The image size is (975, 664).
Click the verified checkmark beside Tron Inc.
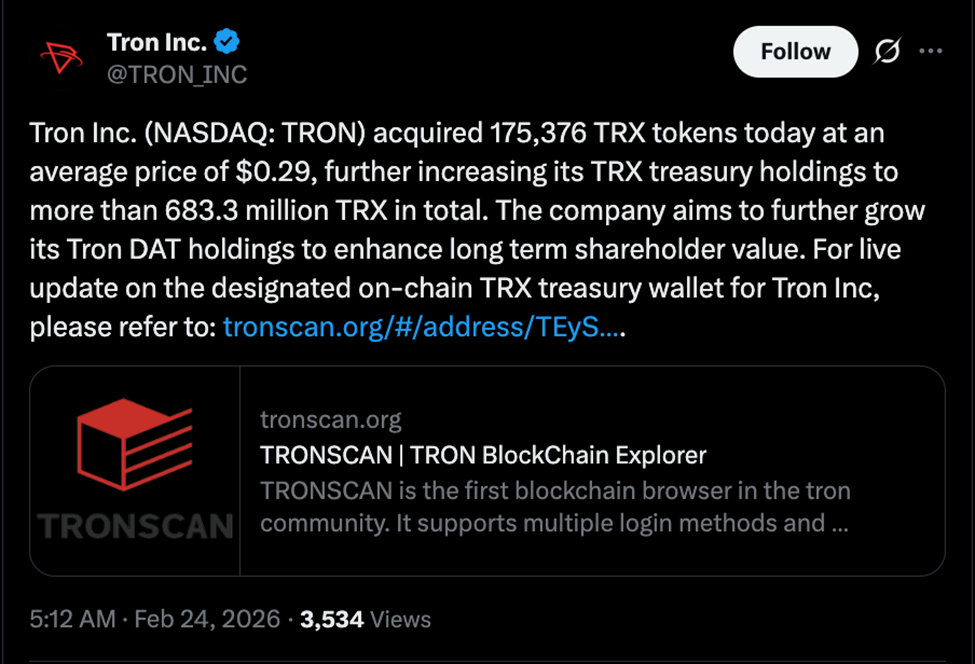tap(228, 42)
